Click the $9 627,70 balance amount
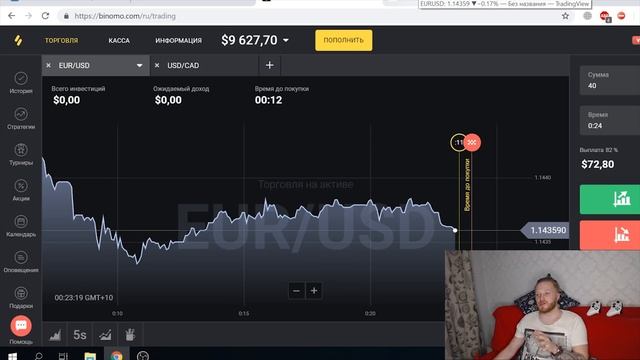This screenshot has height=360, width=640. (249, 40)
